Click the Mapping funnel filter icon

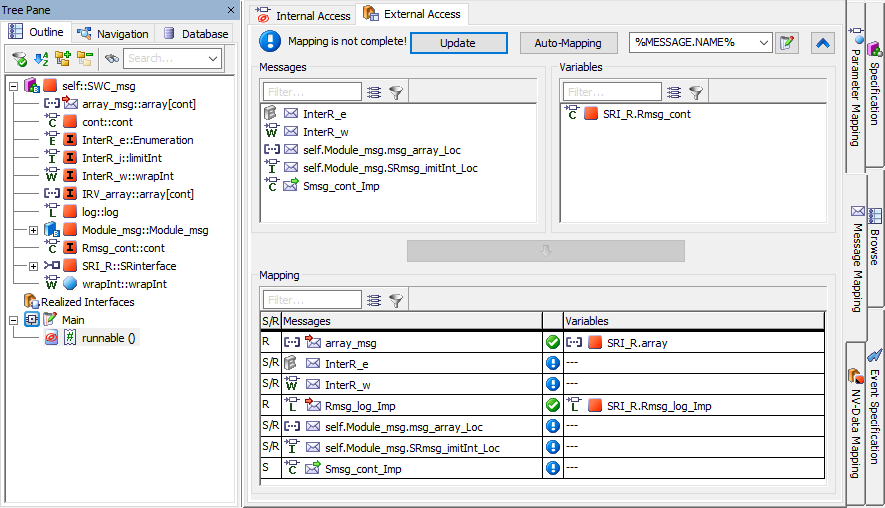(396, 300)
